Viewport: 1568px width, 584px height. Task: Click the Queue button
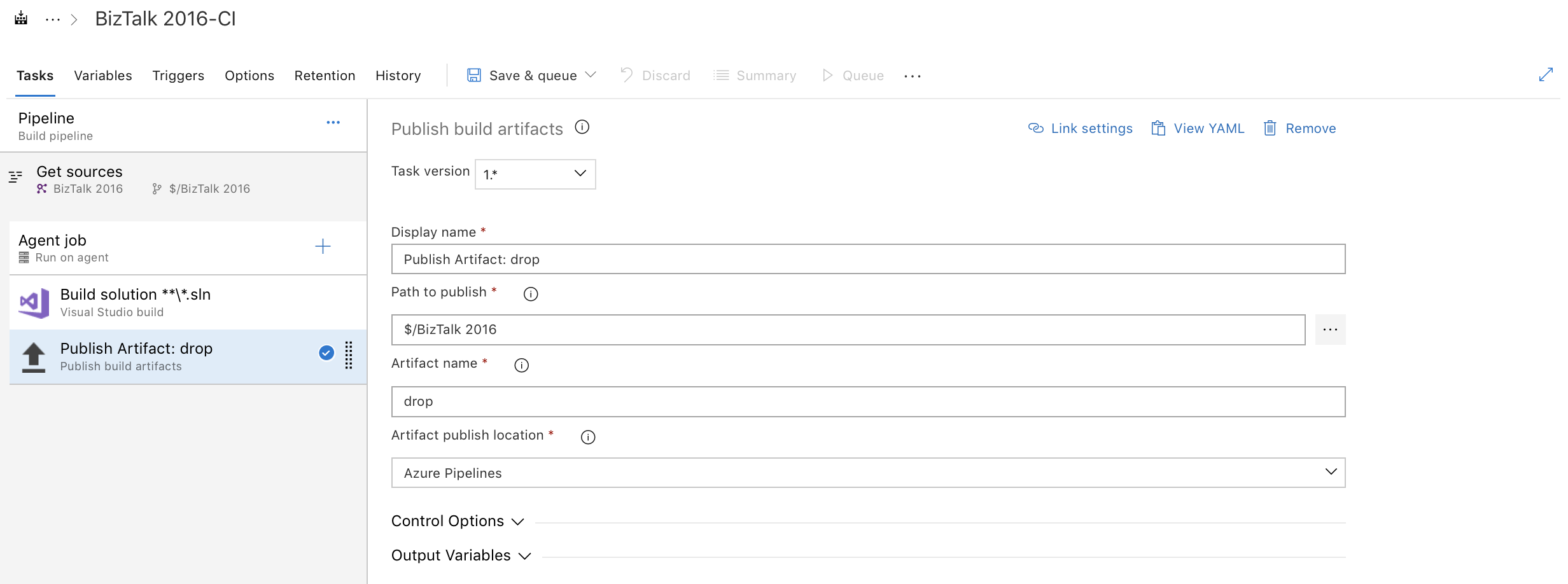(x=853, y=76)
